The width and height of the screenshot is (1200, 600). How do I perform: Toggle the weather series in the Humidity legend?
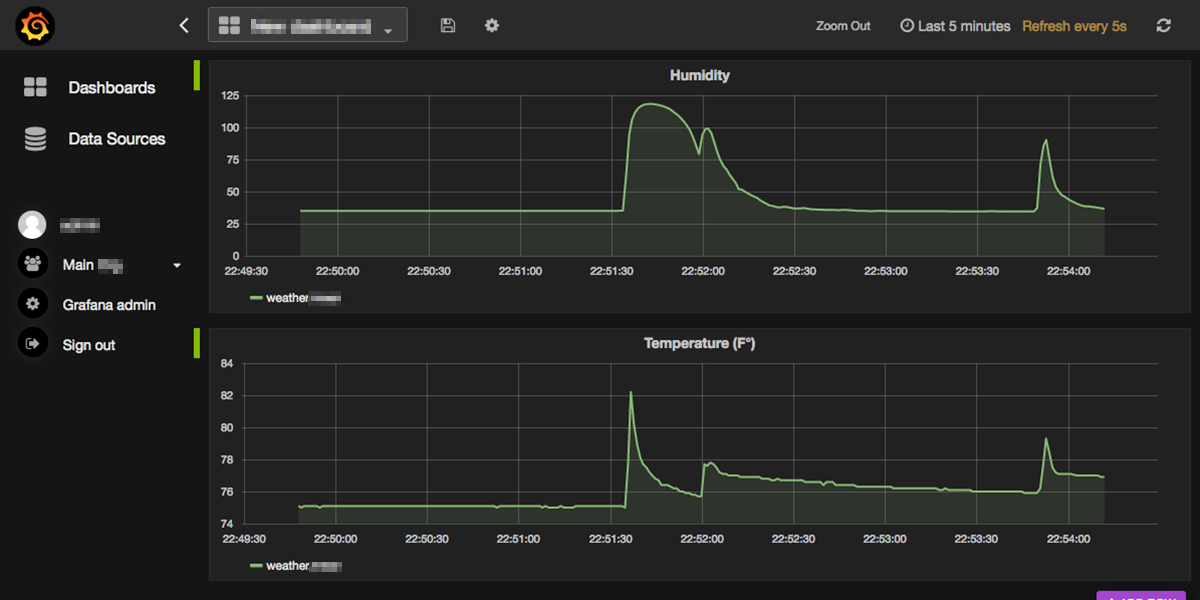coord(302,298)
